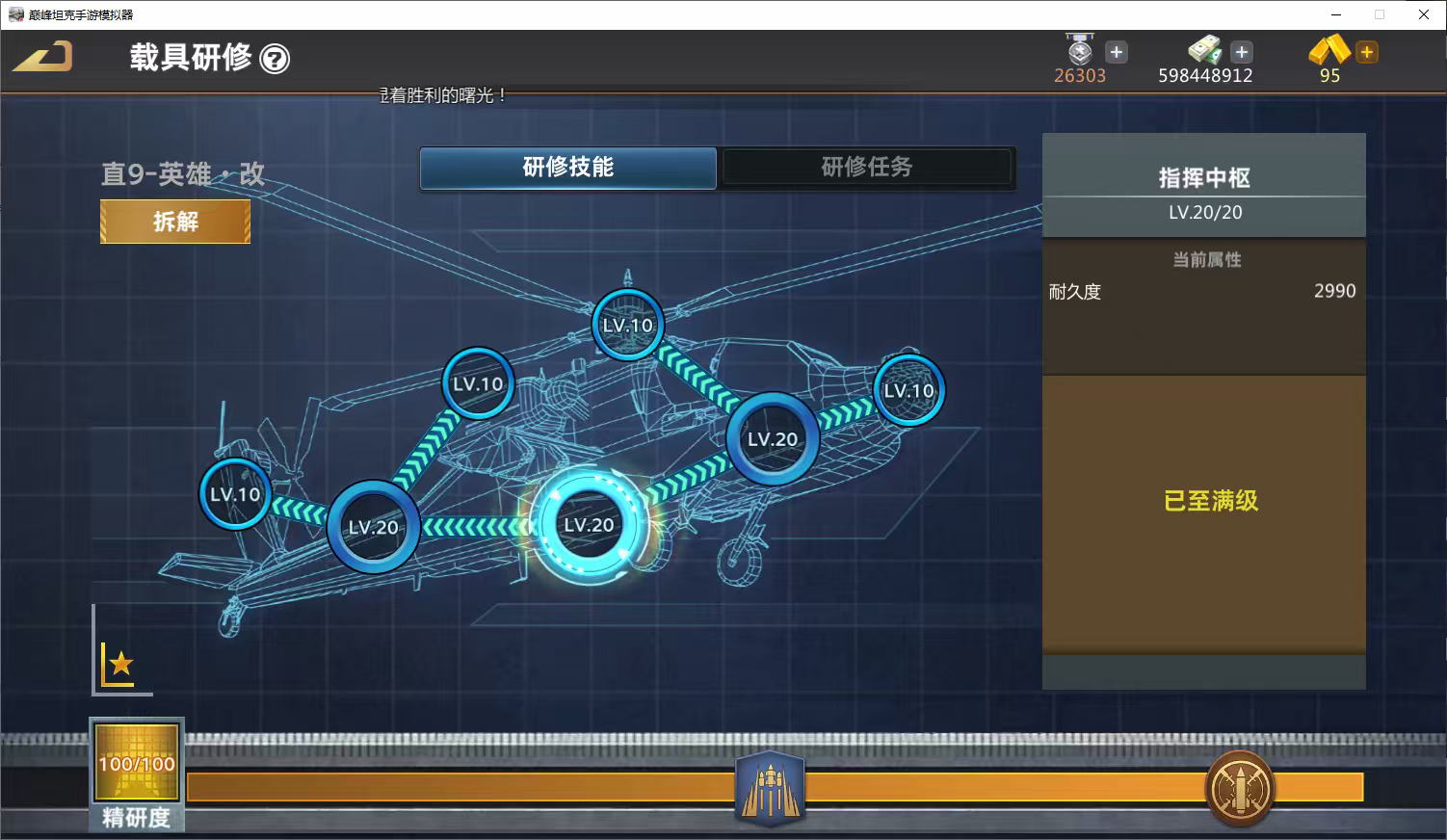The height and width of the screenshot is (840, 1447).
Task: Select the 研修技能 tab
Action: (568, 168)
